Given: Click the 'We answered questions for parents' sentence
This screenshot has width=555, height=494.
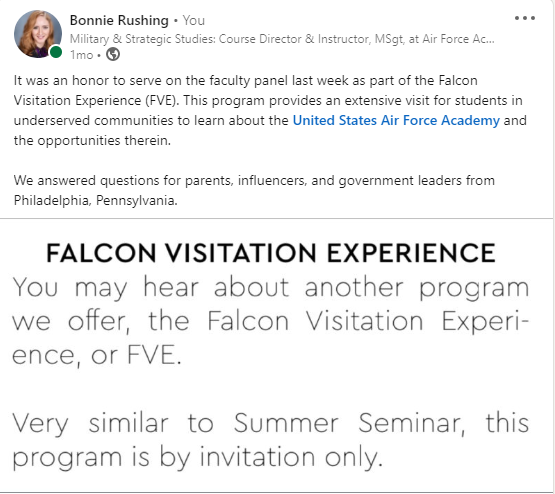Looking at the screenshot, I should (254, 180).
